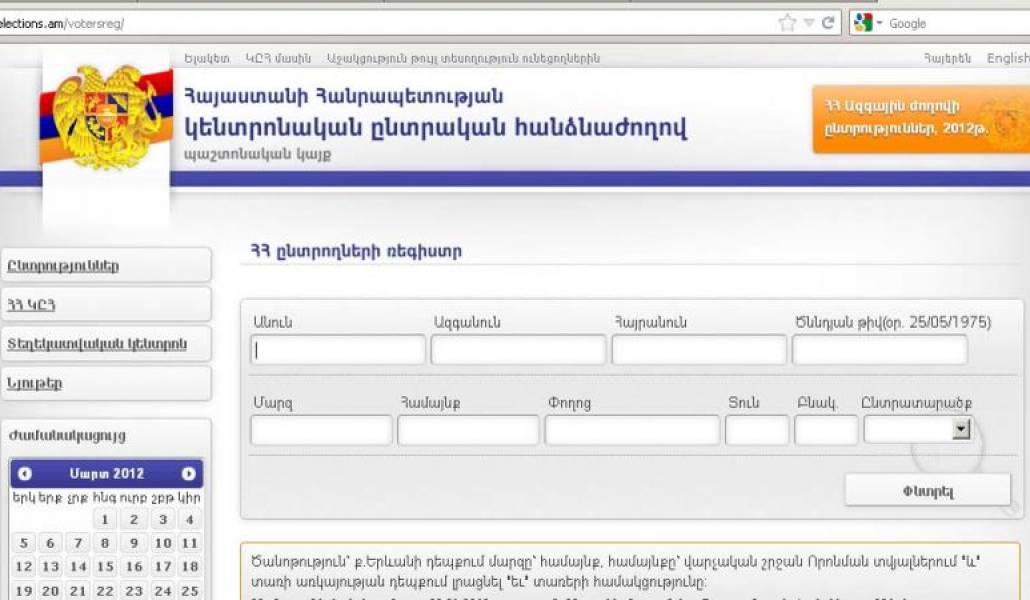Go to previous month in calendar
This screenshot has width=1030, height=600.
pos(25,474)
